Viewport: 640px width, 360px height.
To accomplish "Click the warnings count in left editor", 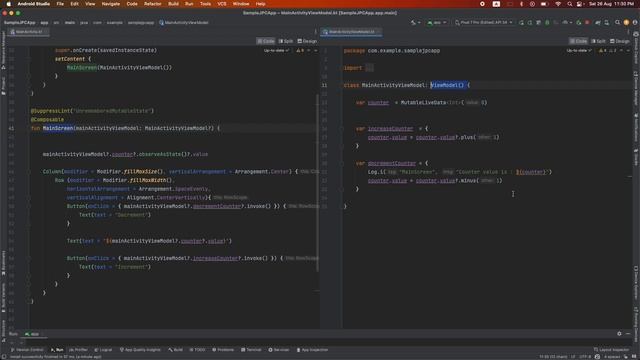I will coord(300,51).
